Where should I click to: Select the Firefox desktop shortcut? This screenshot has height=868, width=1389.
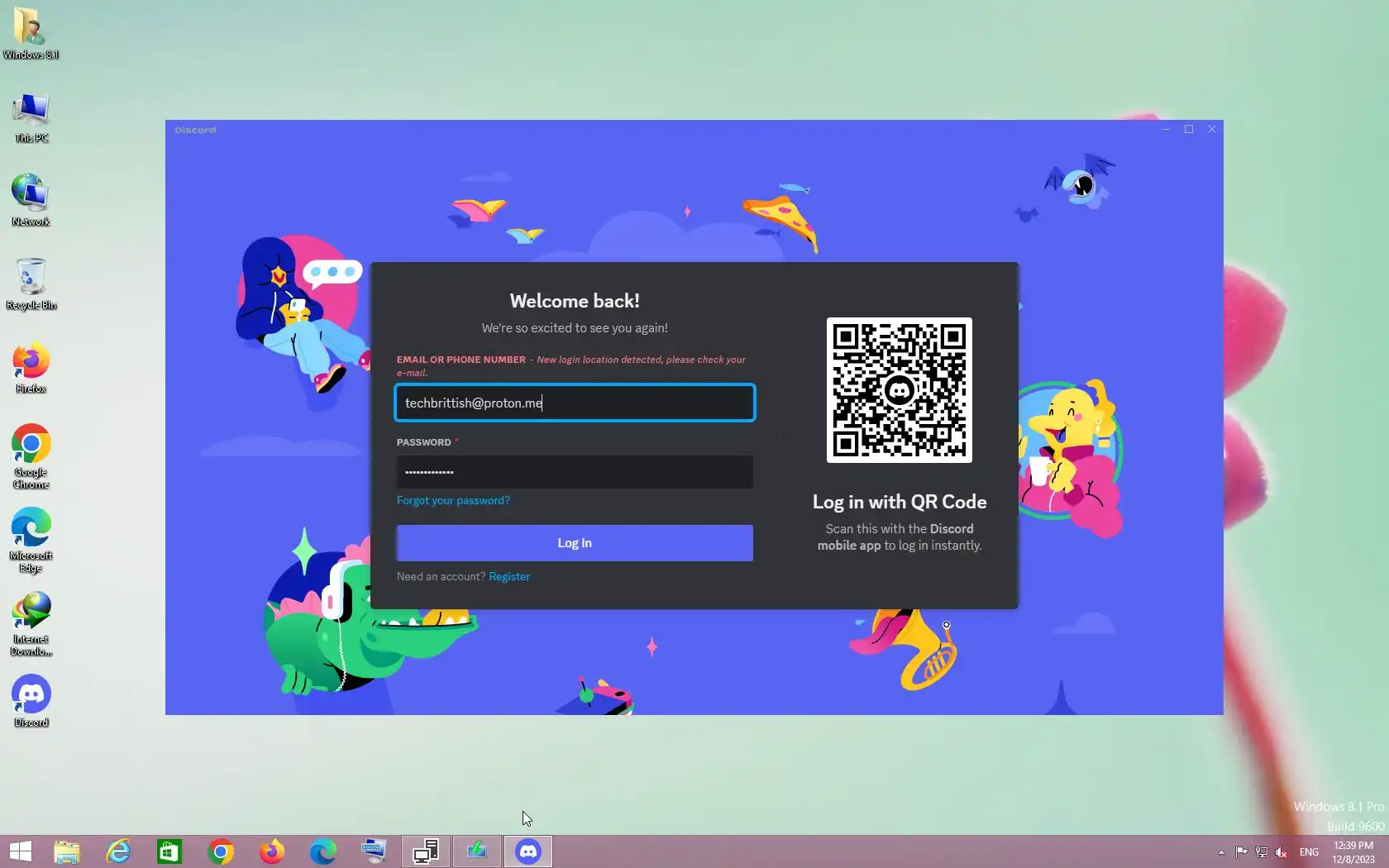click(x=31, y=367)
